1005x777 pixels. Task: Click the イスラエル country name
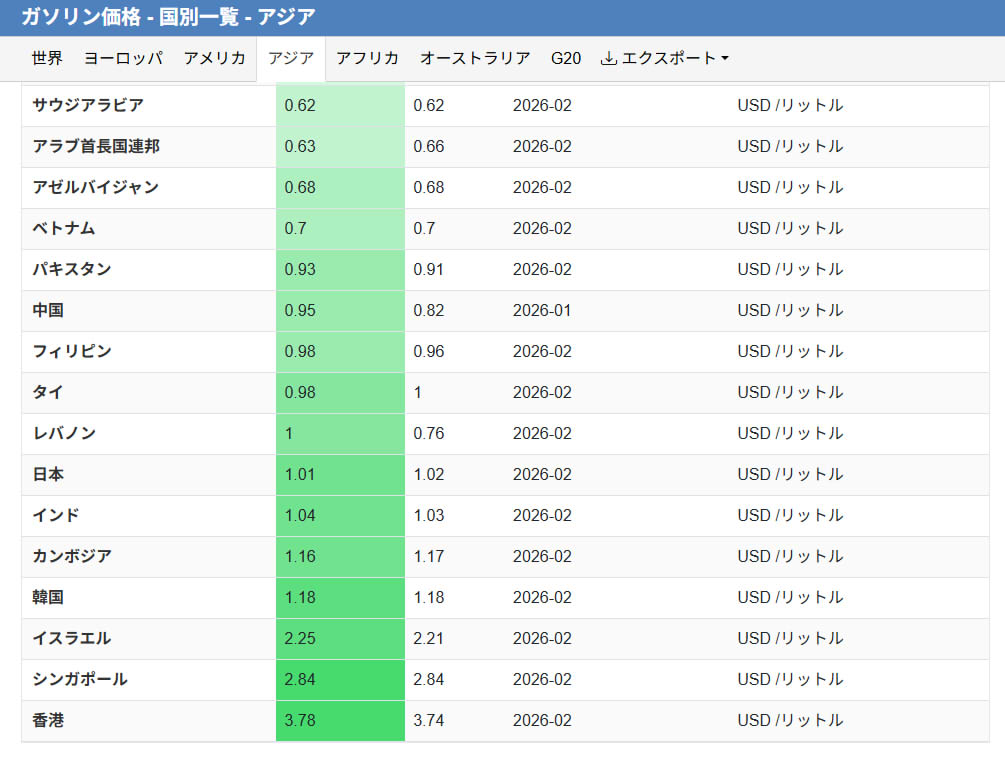72,638
